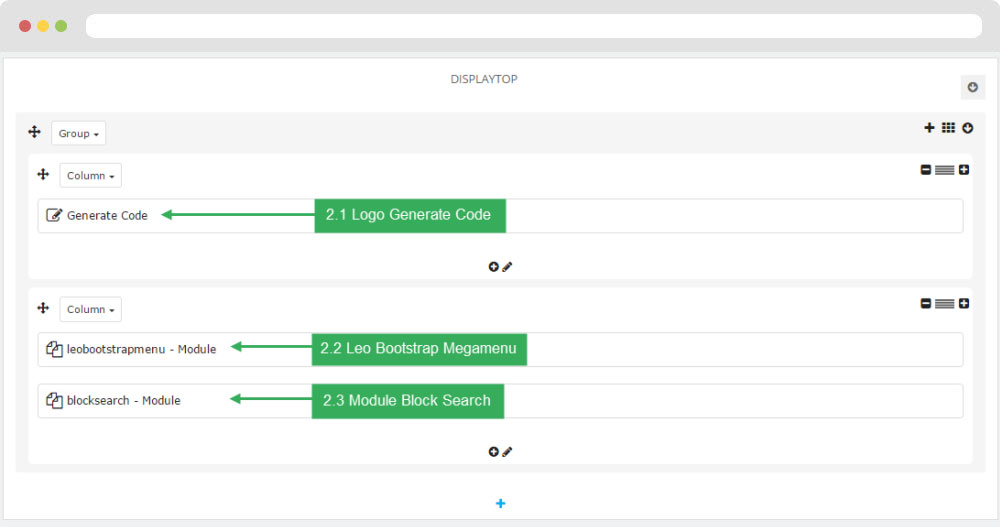
Task: Select the Generate Code widget row
Action: coord(500,216)
